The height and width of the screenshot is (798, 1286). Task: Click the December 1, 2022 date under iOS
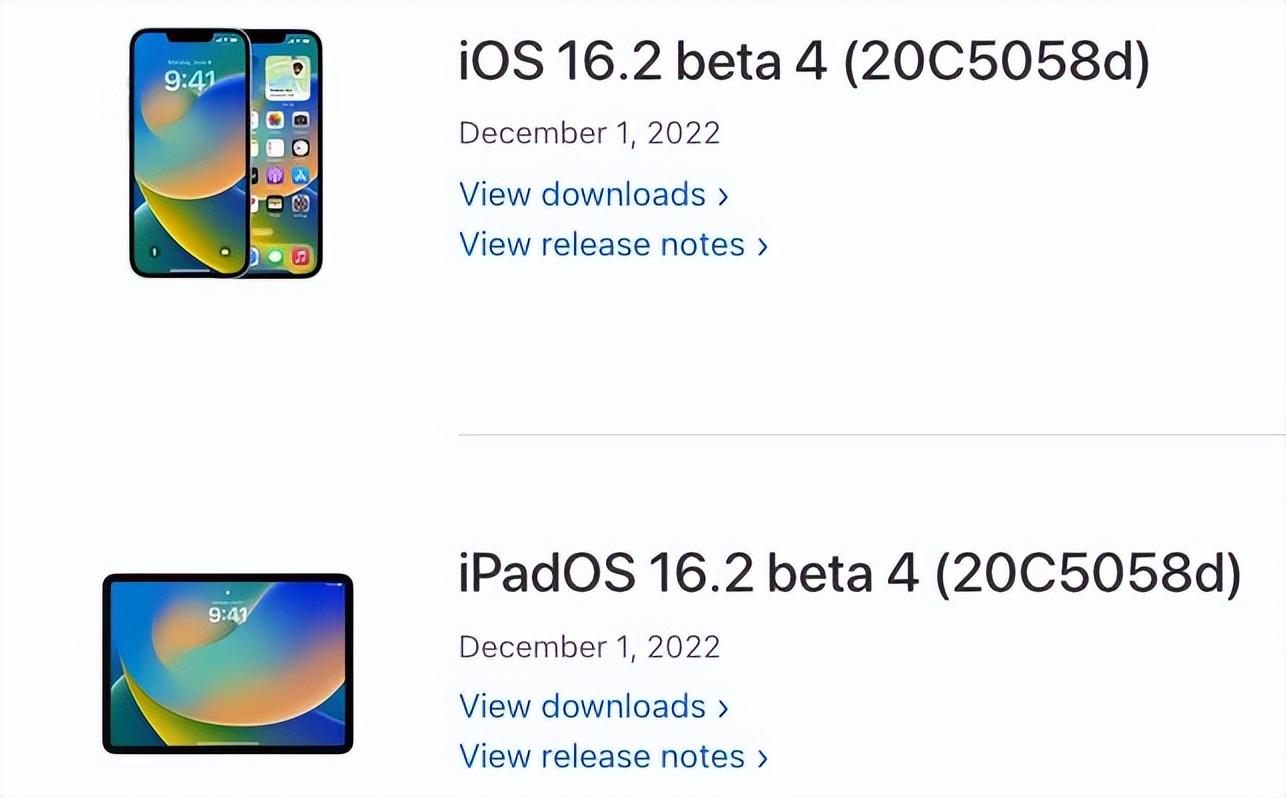588,132
